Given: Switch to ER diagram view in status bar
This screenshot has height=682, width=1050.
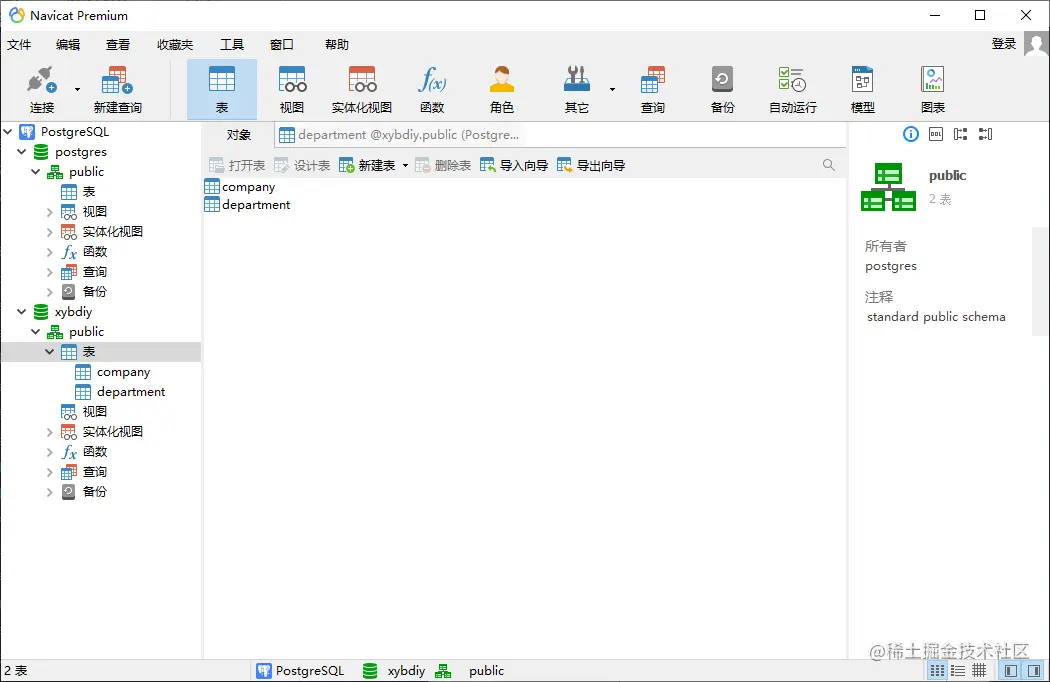Looking at the screenshot, I should pyautogui.click(x=979, y=671).
